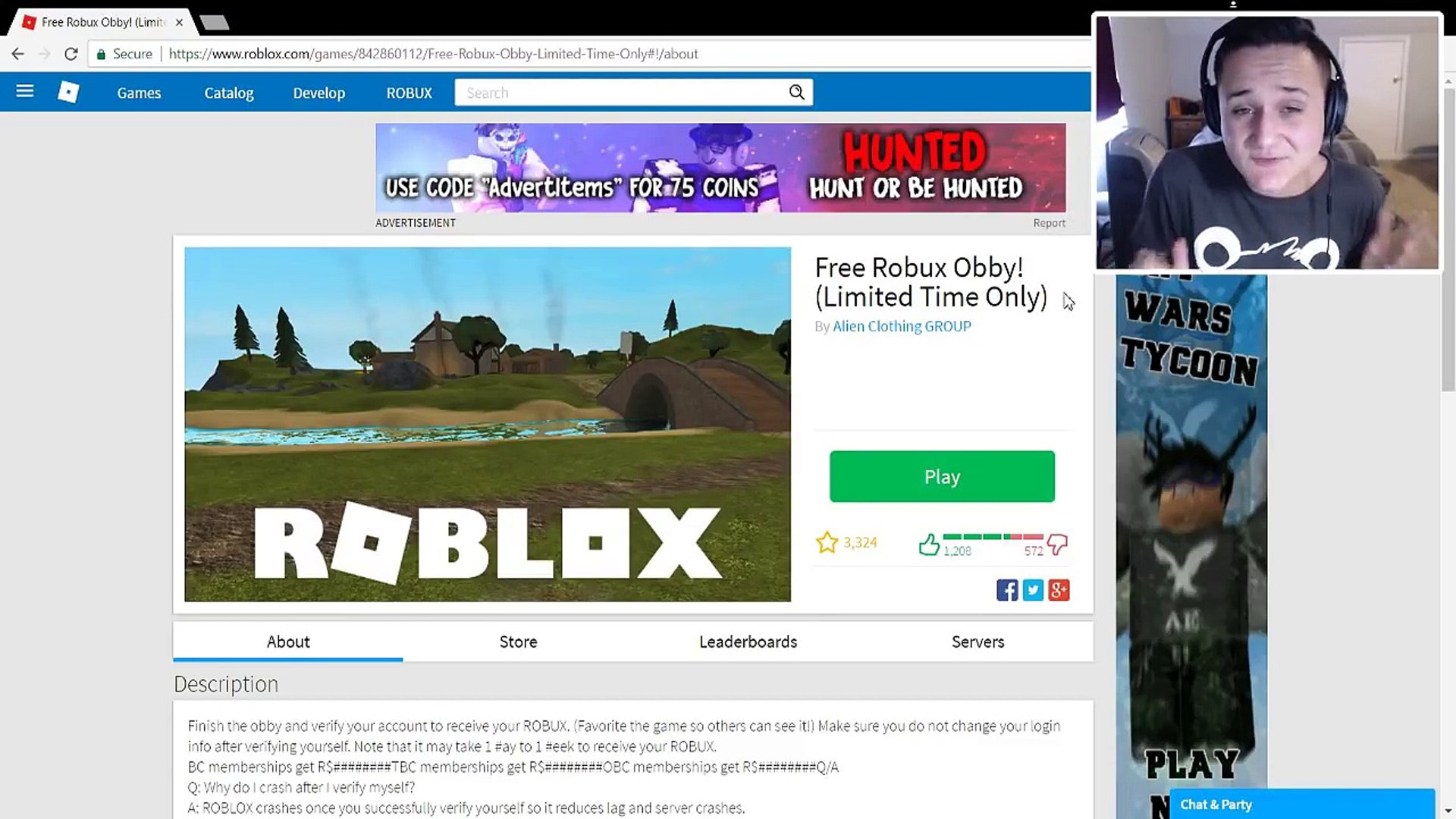Open the Catalog menu item
Viewport: 1456px width, 819px height.
[228, 93]
